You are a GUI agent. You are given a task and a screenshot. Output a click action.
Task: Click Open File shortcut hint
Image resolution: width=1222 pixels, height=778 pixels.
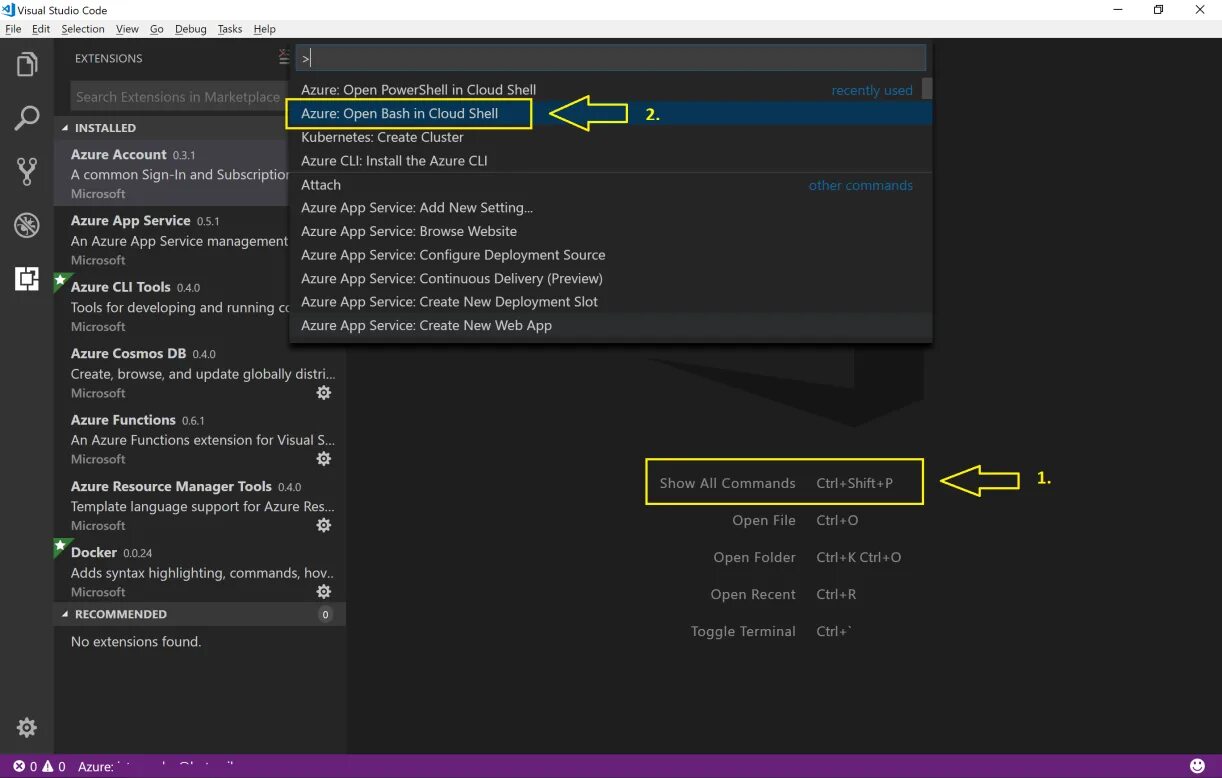[795, 520]
